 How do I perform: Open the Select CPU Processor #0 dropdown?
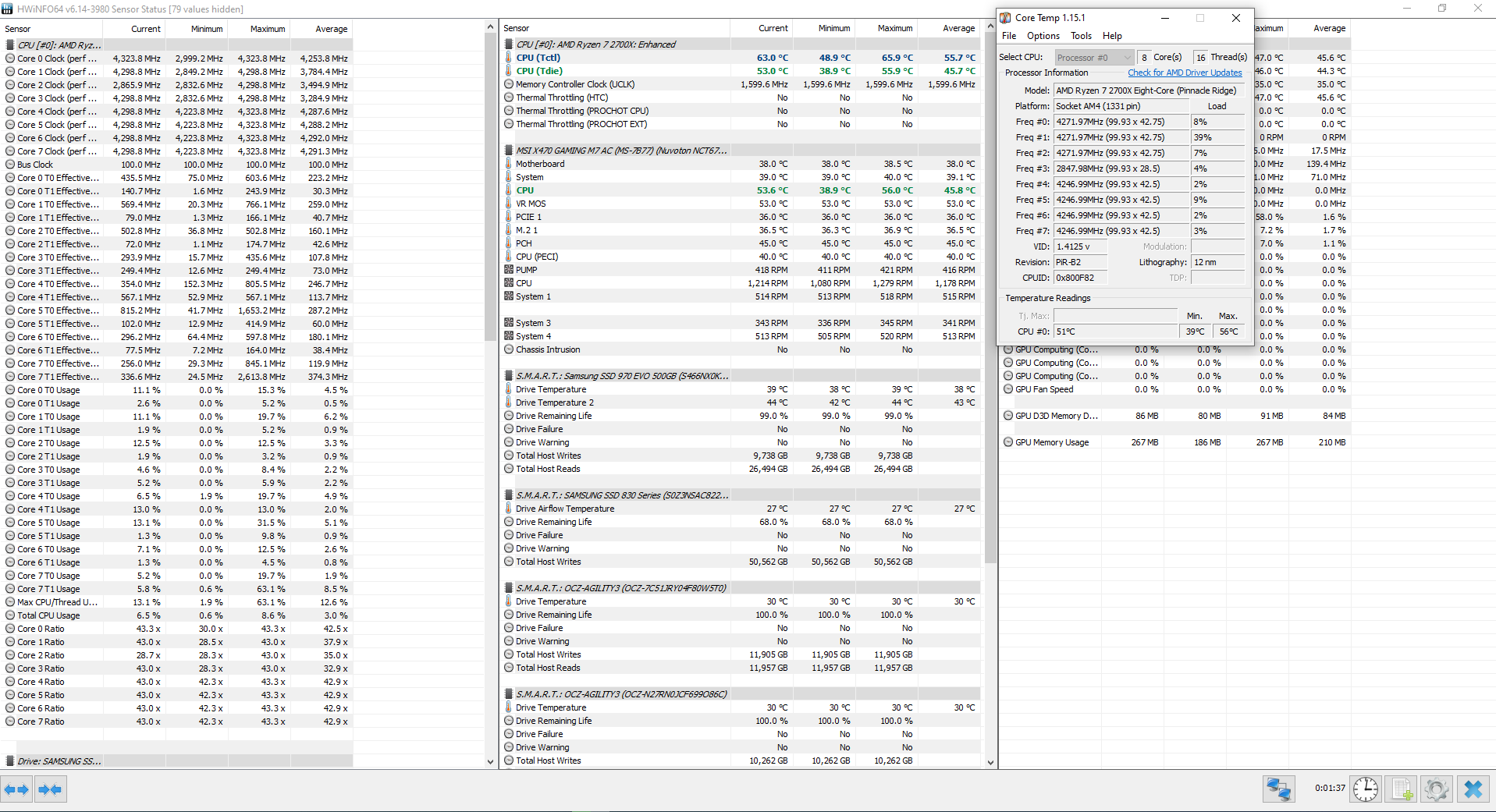1093,58
